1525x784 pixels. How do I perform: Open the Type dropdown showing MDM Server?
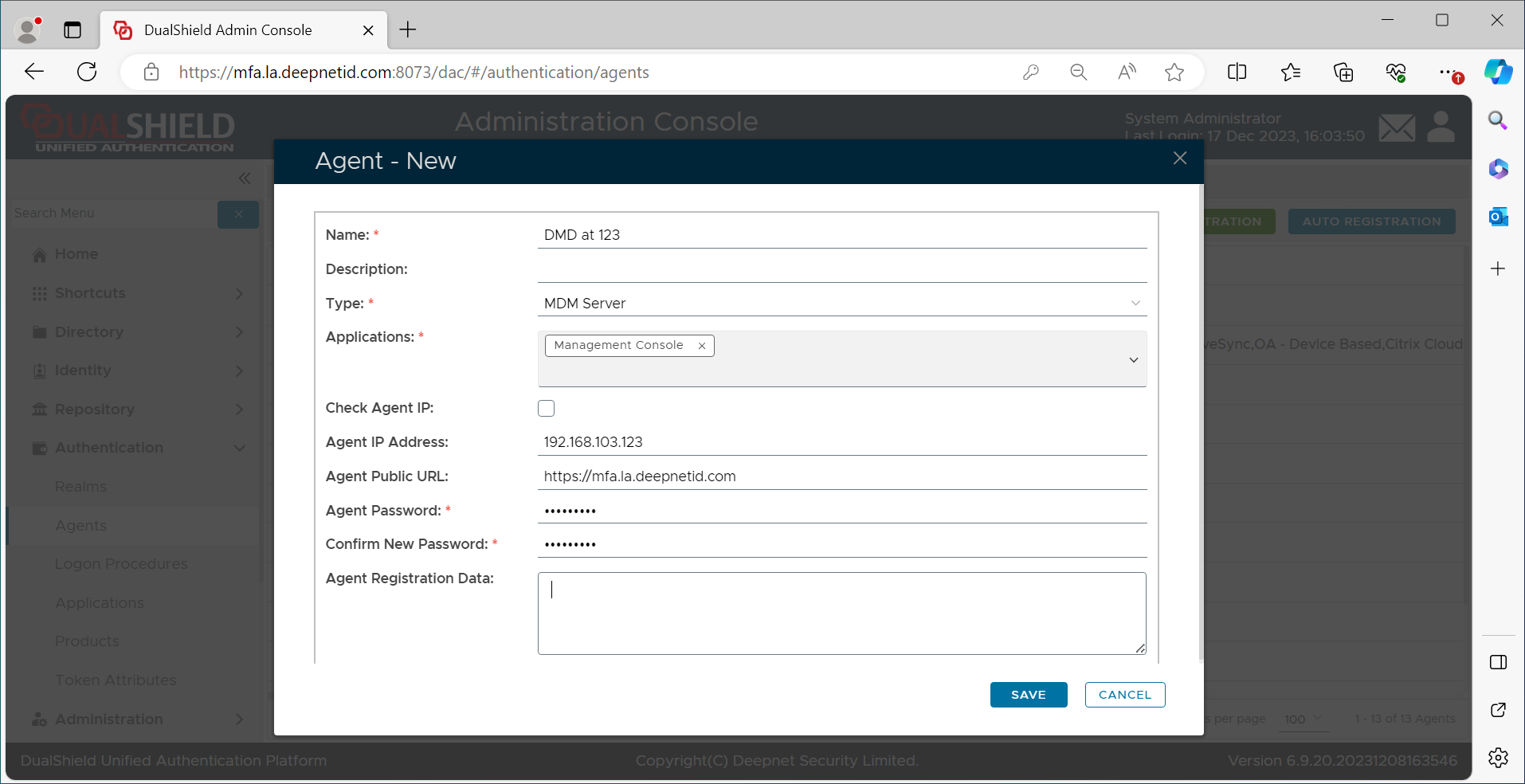841,304
